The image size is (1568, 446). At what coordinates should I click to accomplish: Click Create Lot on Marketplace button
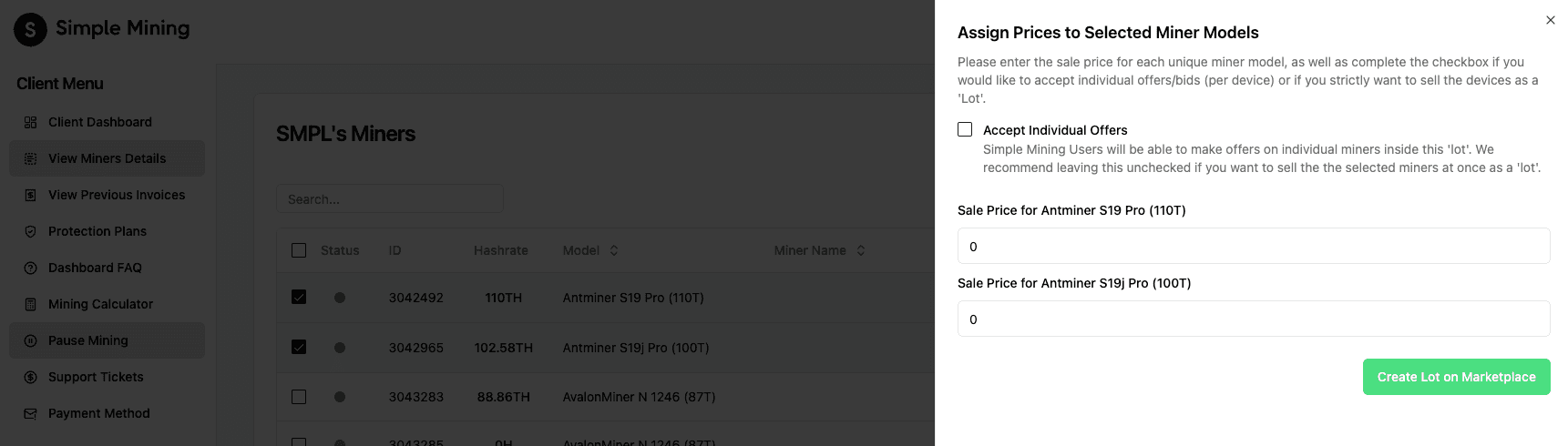(x=1456, y=377)
